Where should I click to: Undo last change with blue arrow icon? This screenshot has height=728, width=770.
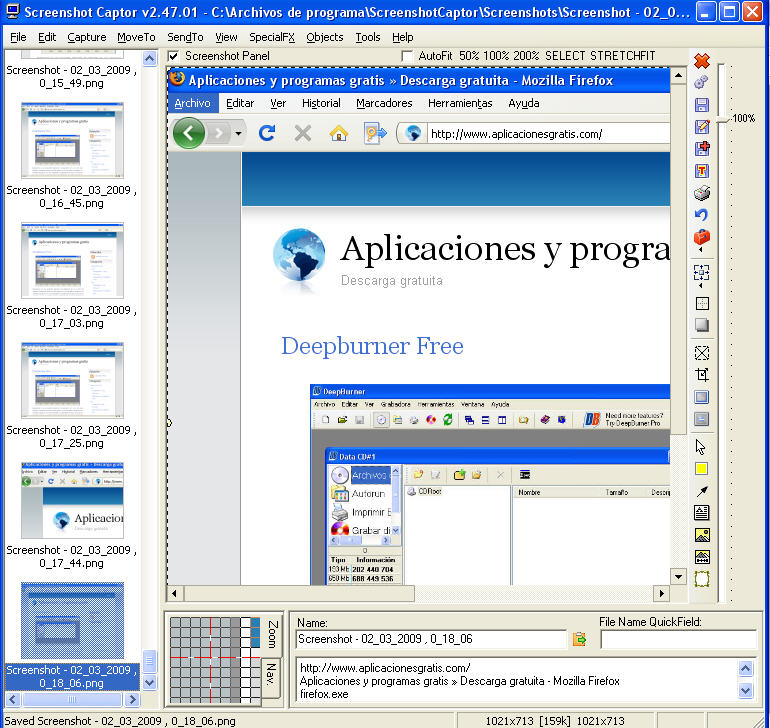(702, 215)
